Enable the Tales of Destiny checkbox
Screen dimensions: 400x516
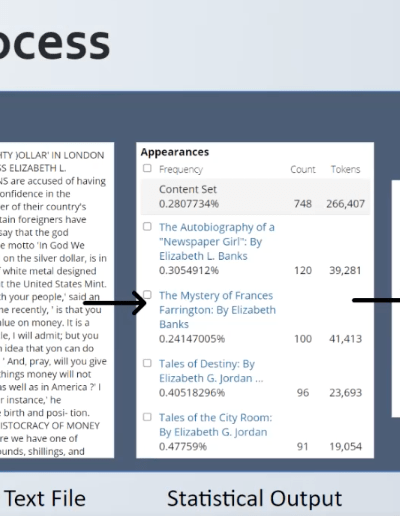coord(147,363)
